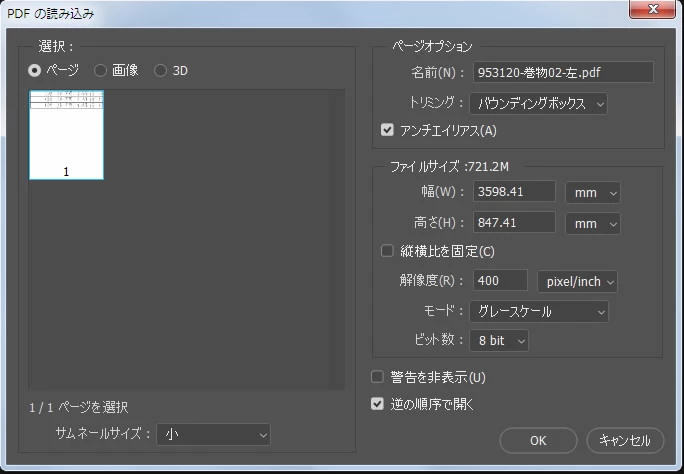Check the 警告を非表示(U) option
Screen dimensions: 684x474
pyautogui.click(x=377, y=377)
